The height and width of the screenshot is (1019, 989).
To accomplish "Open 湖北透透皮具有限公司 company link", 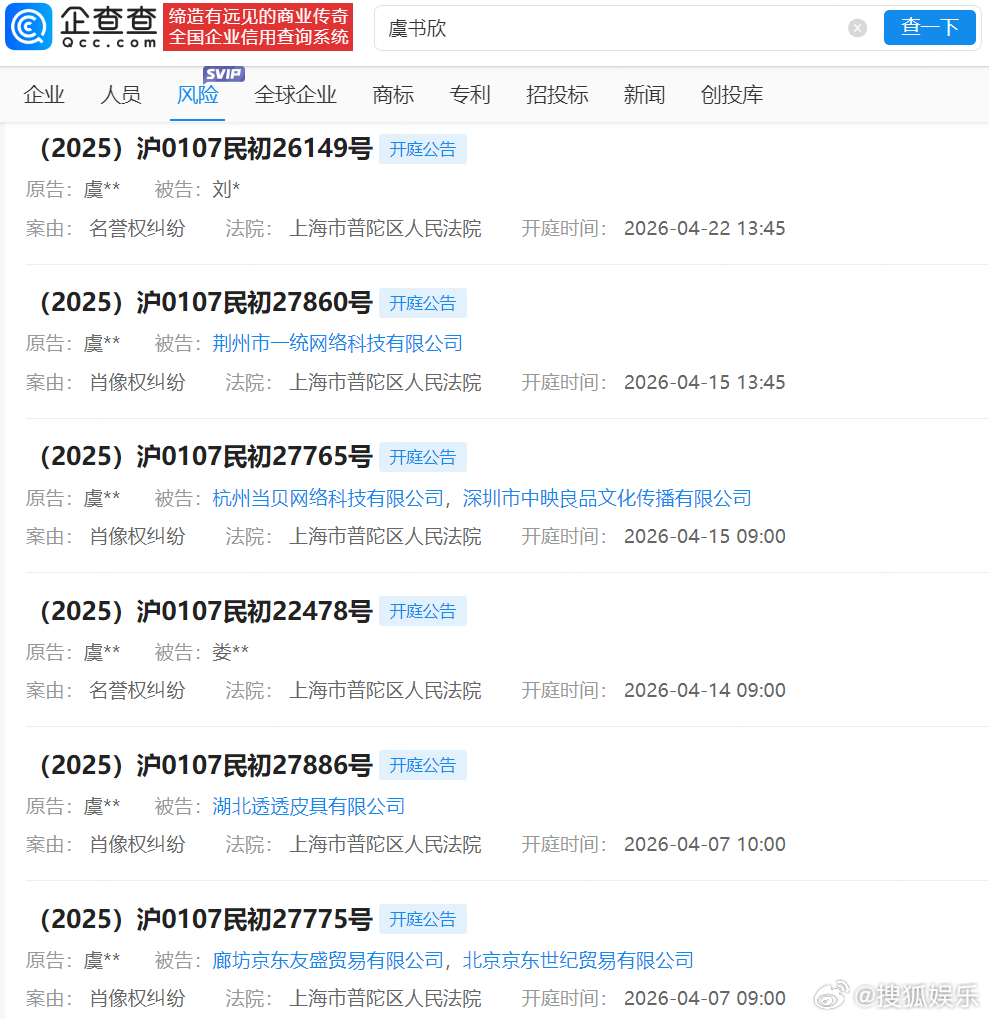I will pos(309,806).
